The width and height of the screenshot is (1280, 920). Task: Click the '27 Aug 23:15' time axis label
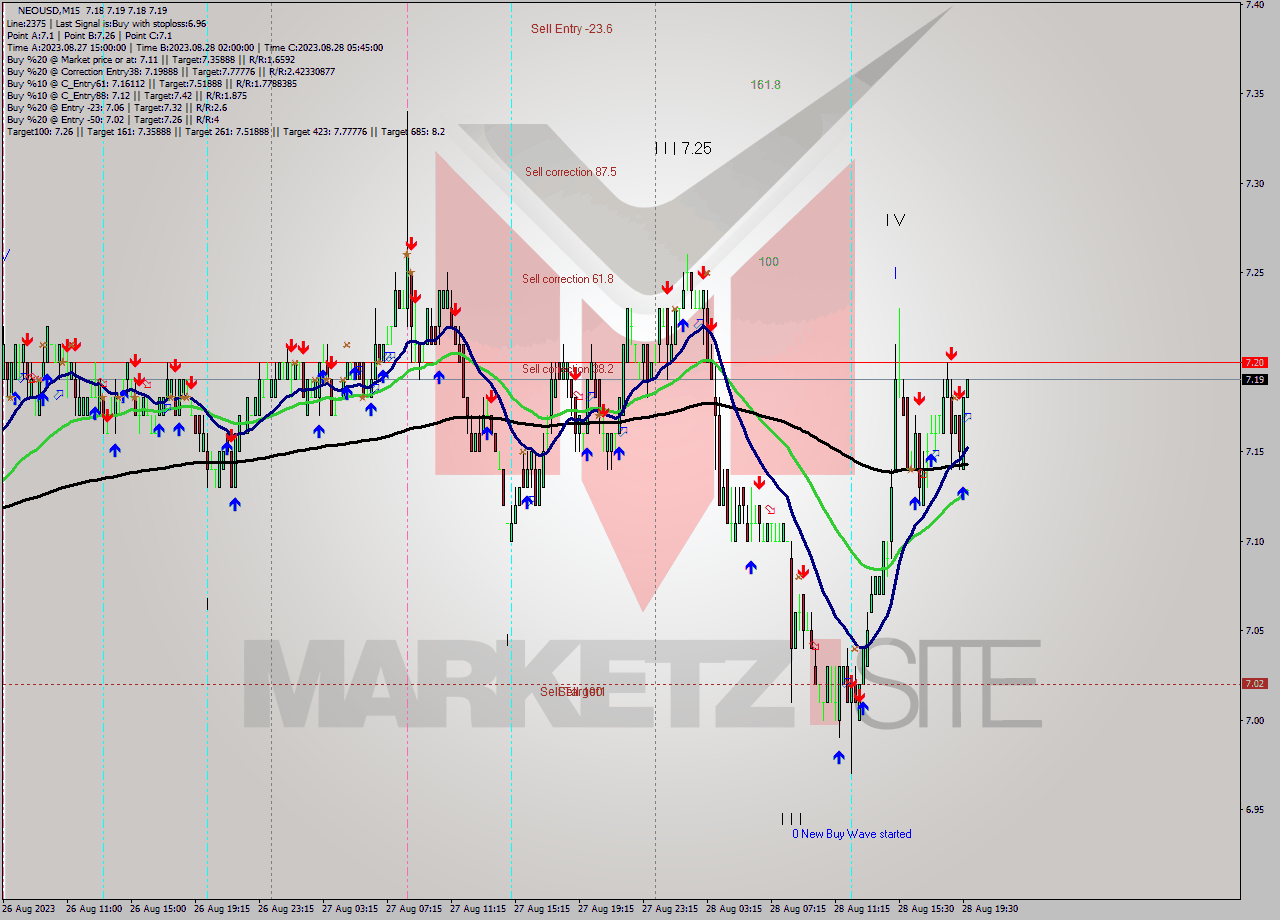[670, 909]
